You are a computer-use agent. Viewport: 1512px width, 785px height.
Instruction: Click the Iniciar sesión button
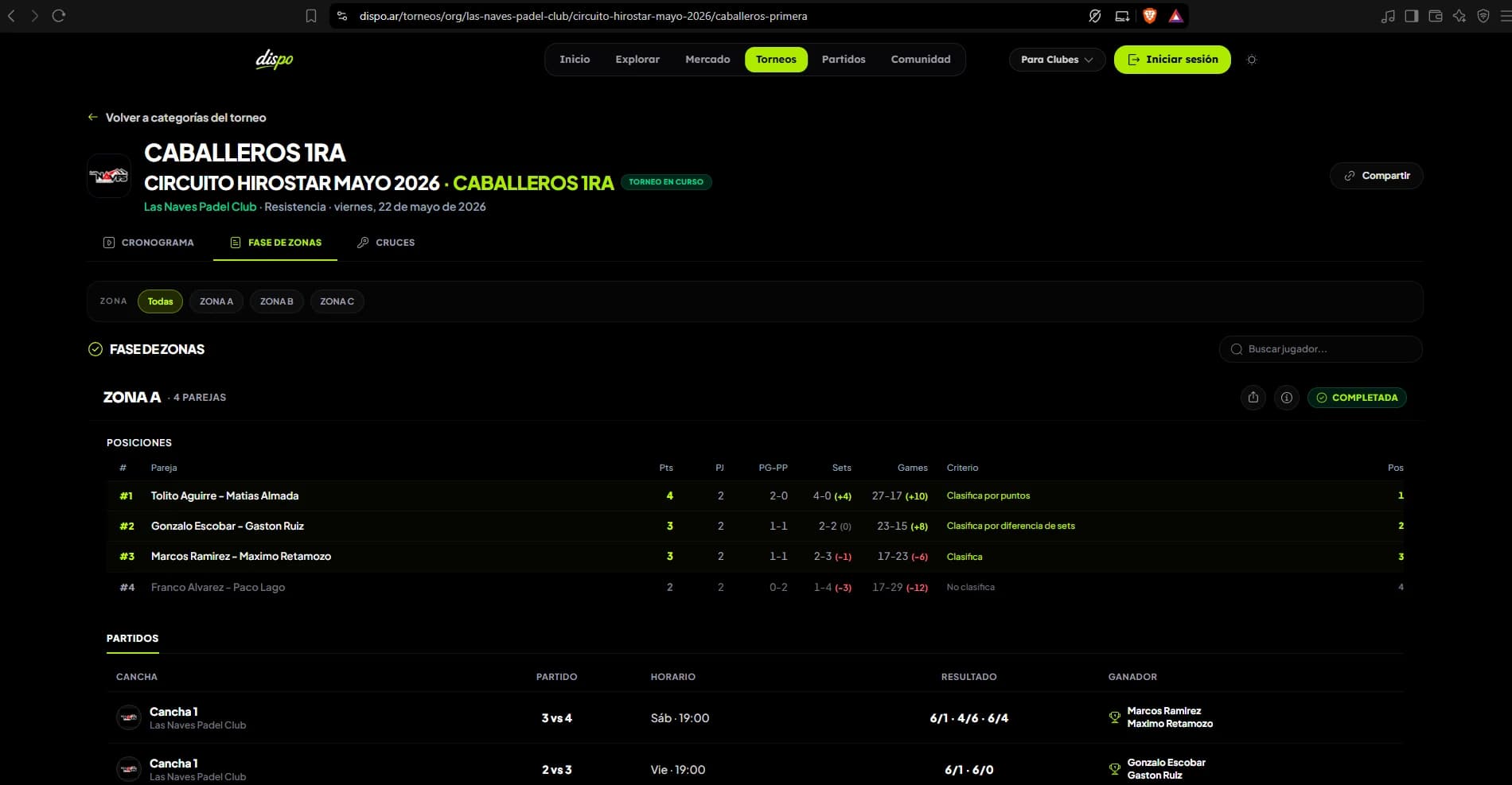coord(1172,60)
